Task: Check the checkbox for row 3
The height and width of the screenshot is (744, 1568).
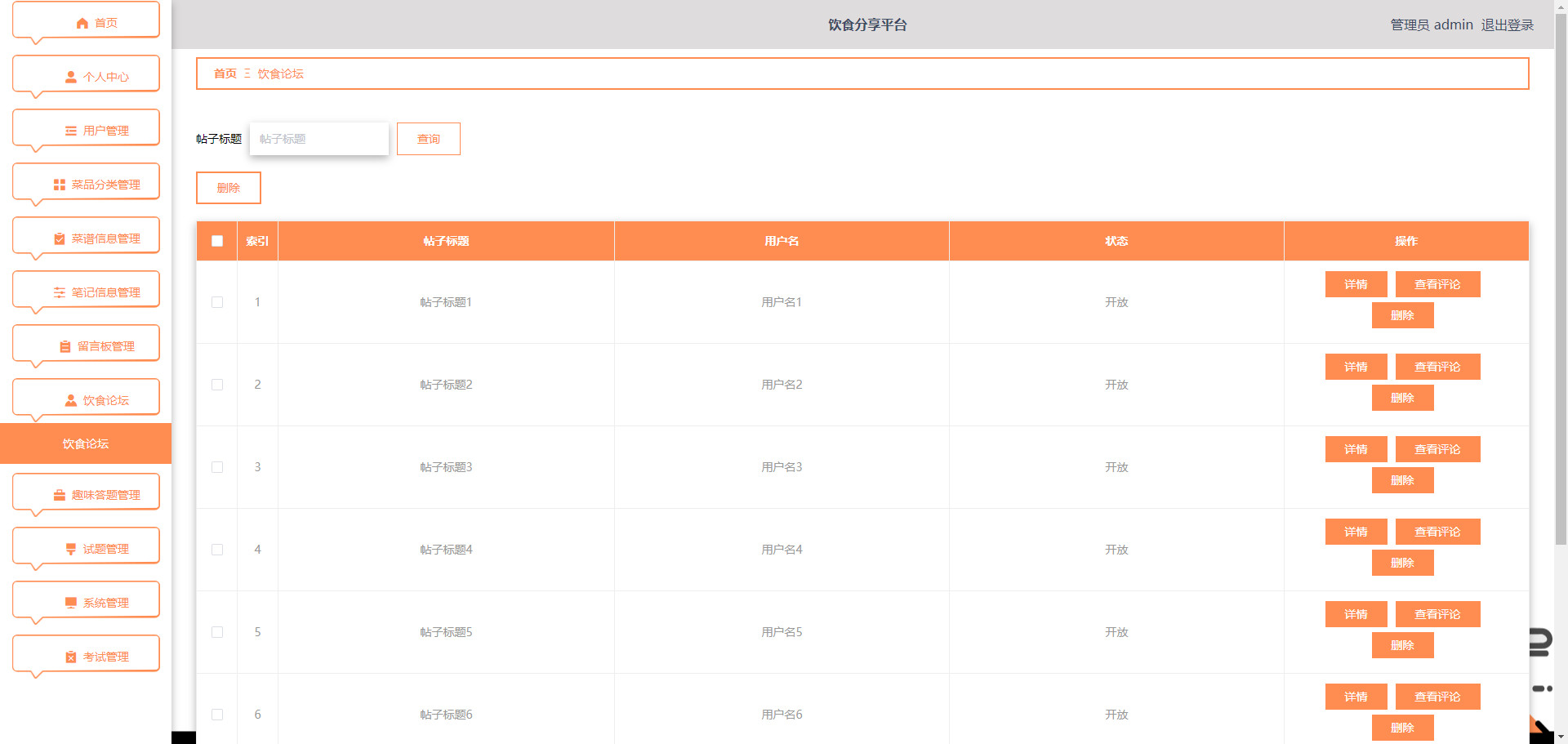Action: point(217,467)
